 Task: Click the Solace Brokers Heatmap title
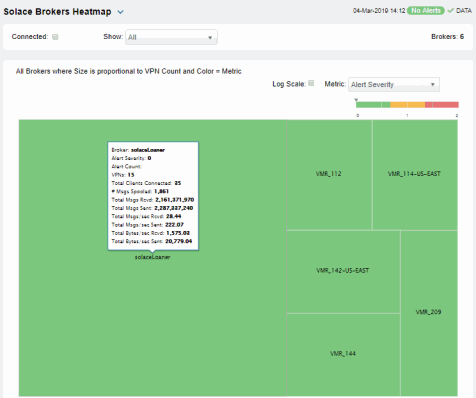tap(57, 12)
